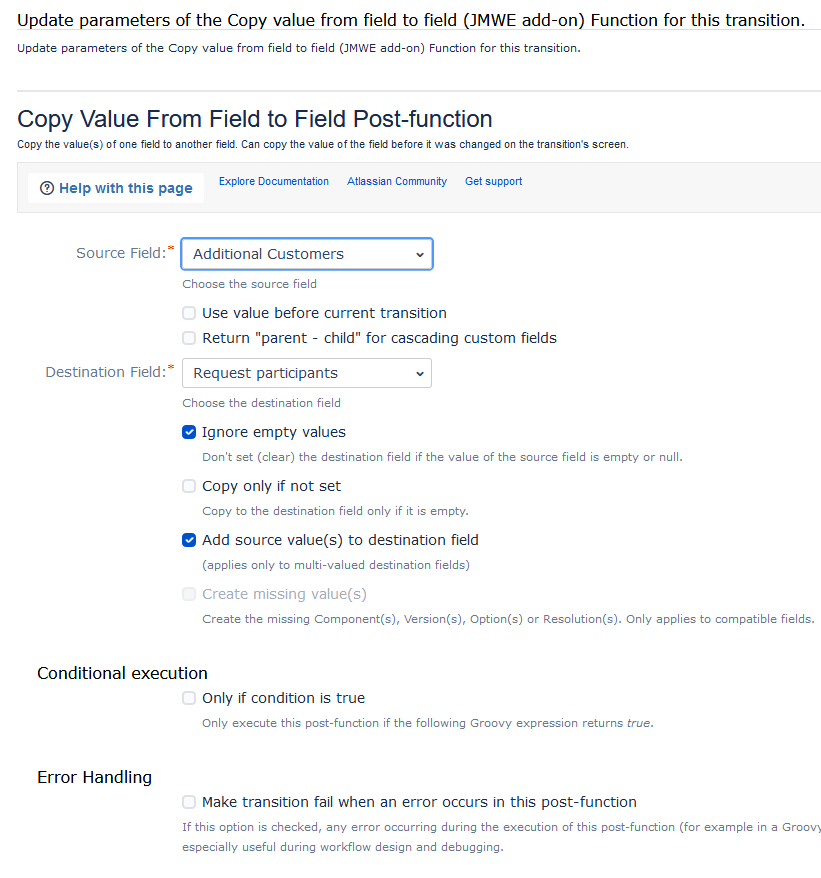Viewport: 821px width, 878px height.
Task: Click the Conditional execution section heading
Action: 122,673
